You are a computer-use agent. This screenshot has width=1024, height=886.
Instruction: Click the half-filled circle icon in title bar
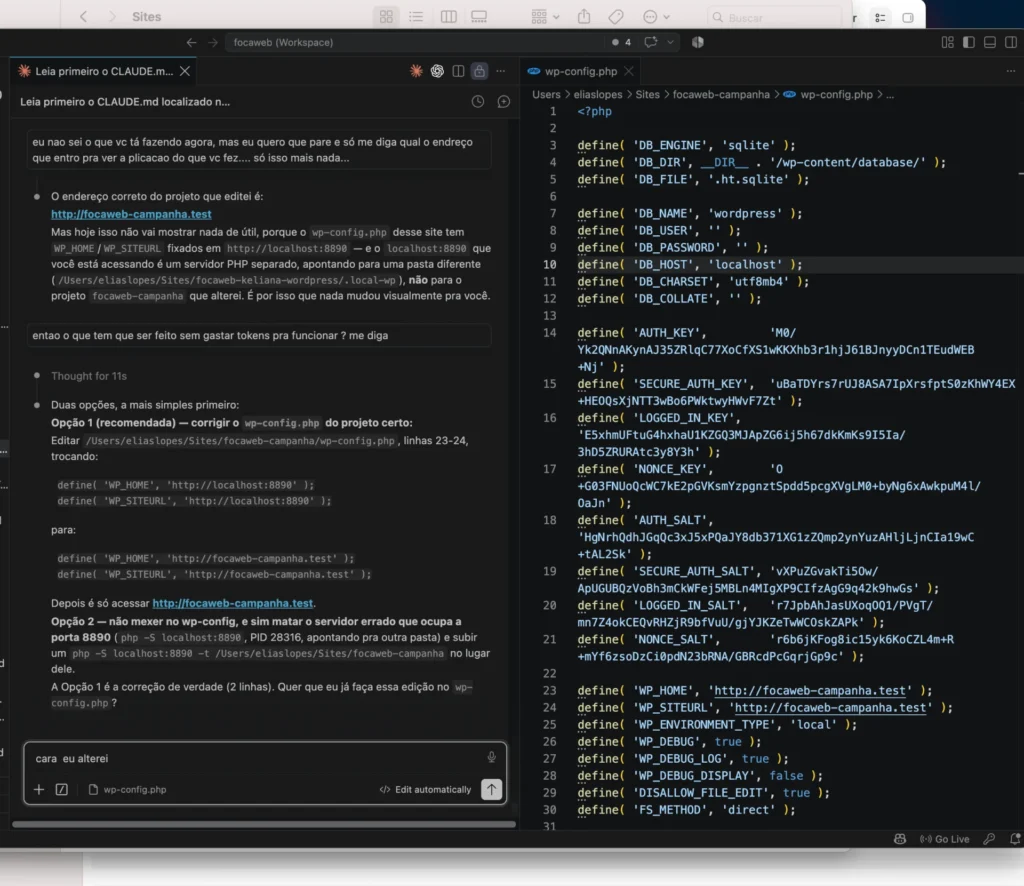click(x=697, y=42)
